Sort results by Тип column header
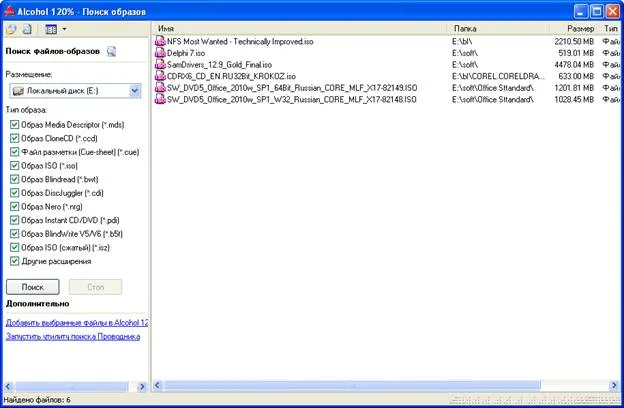 (x=610, y=28)
